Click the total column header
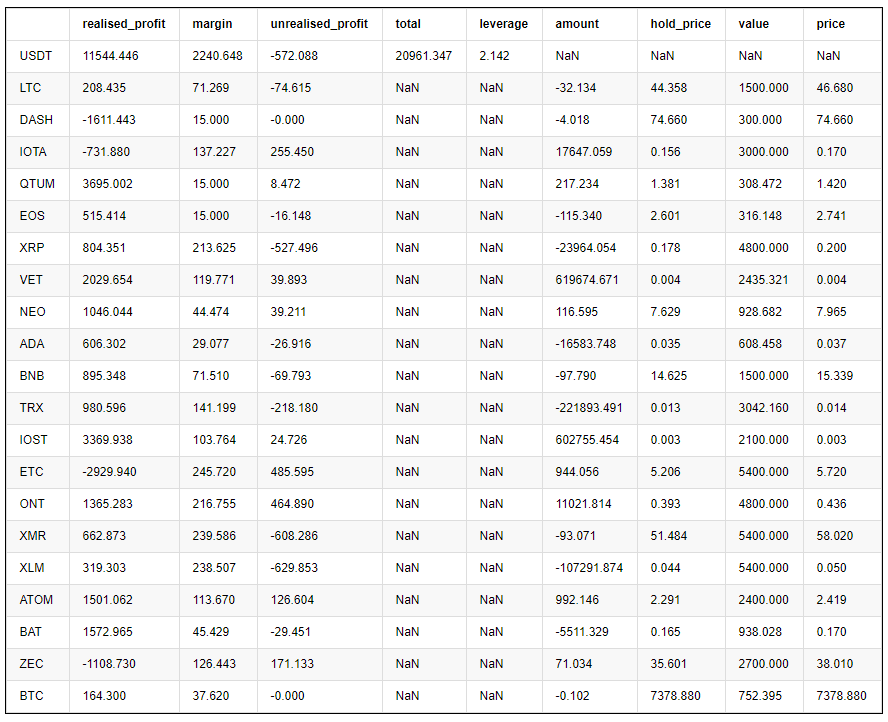Image resolution: width=888 pixels, height=722 pixels. click(x=408, y=24)
